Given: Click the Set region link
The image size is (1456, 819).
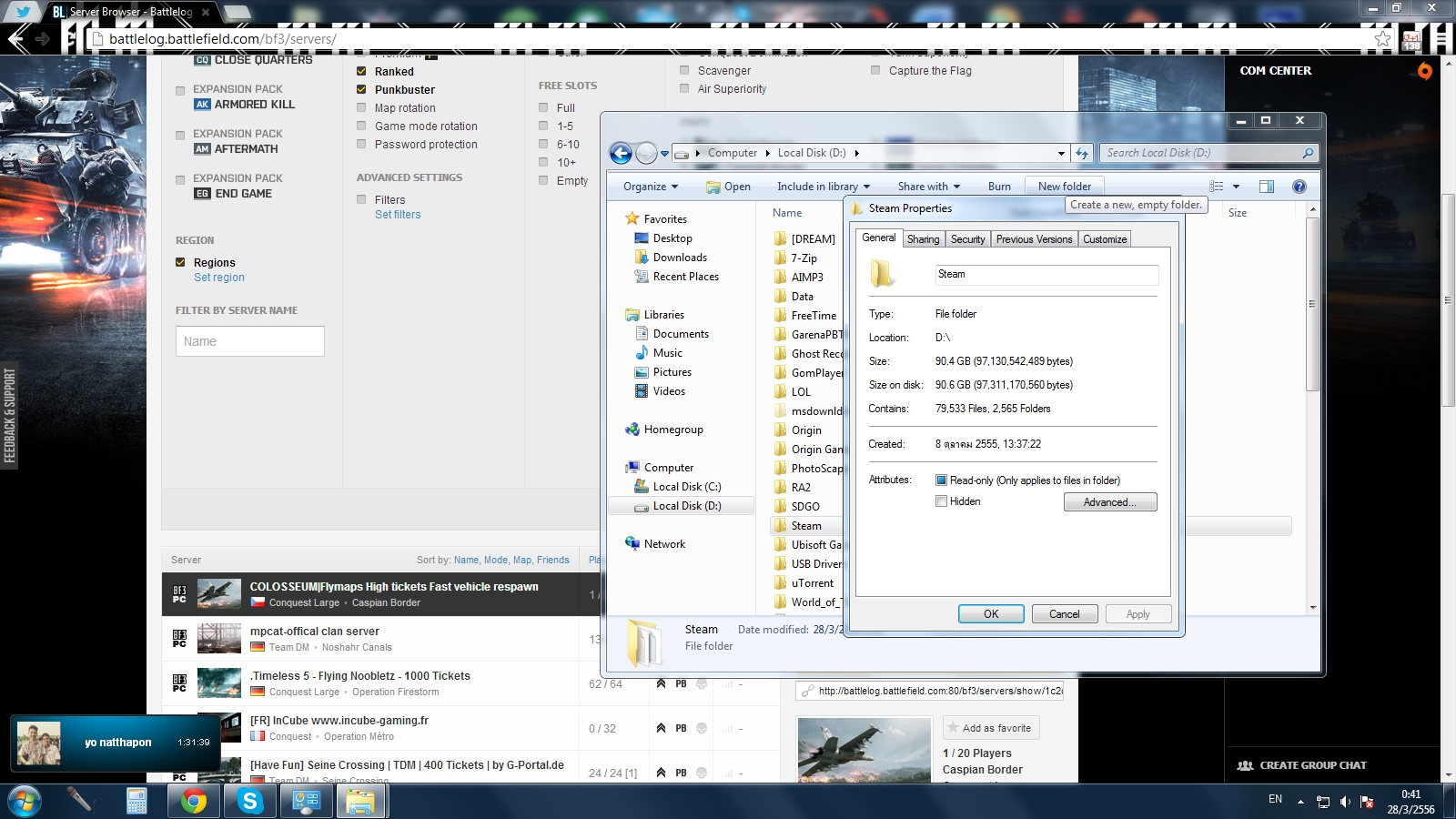Looking at the screenshot, I should pyautogui.click(x=219, y=278).
